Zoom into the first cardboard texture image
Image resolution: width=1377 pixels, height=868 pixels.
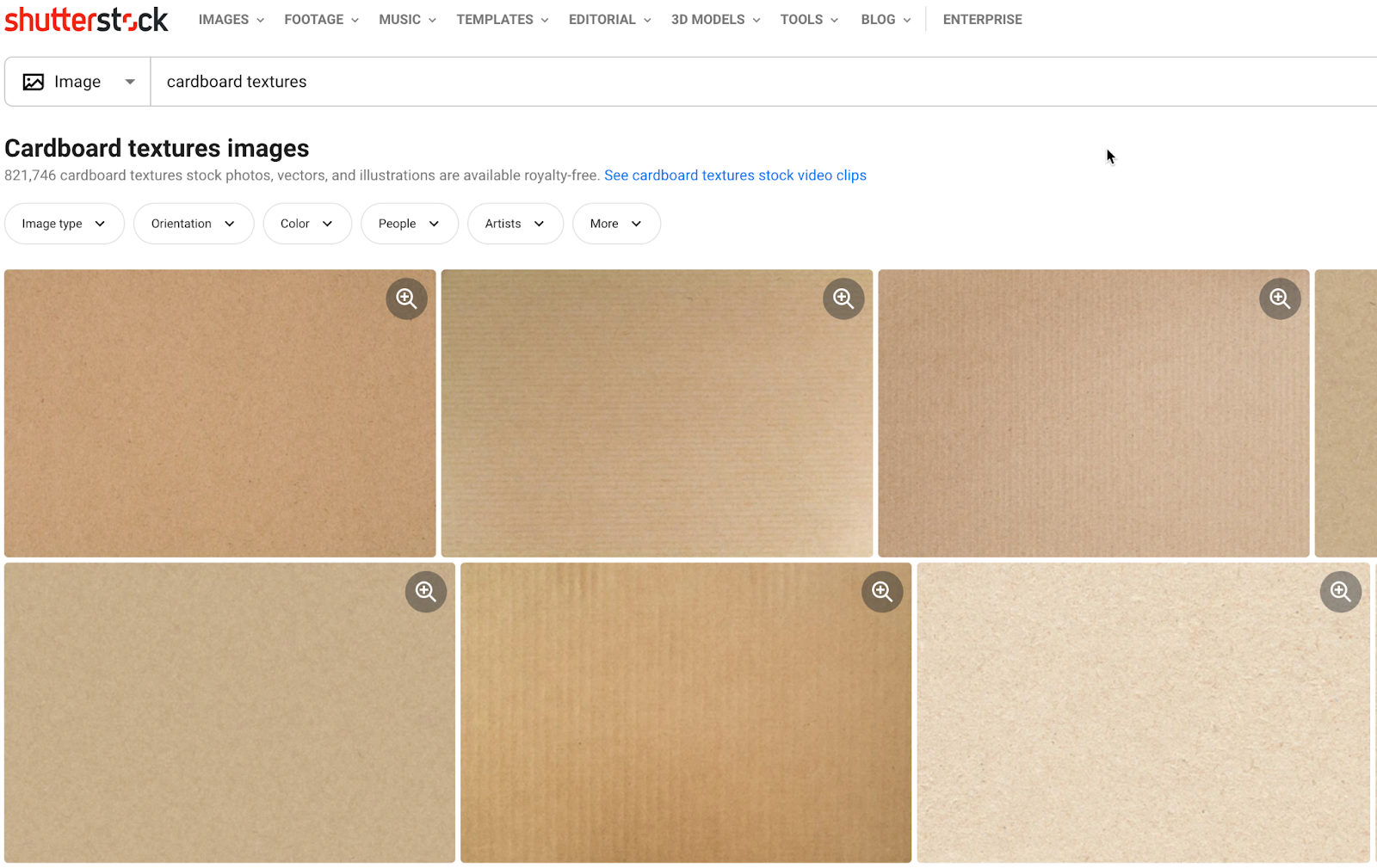point(406,299)
